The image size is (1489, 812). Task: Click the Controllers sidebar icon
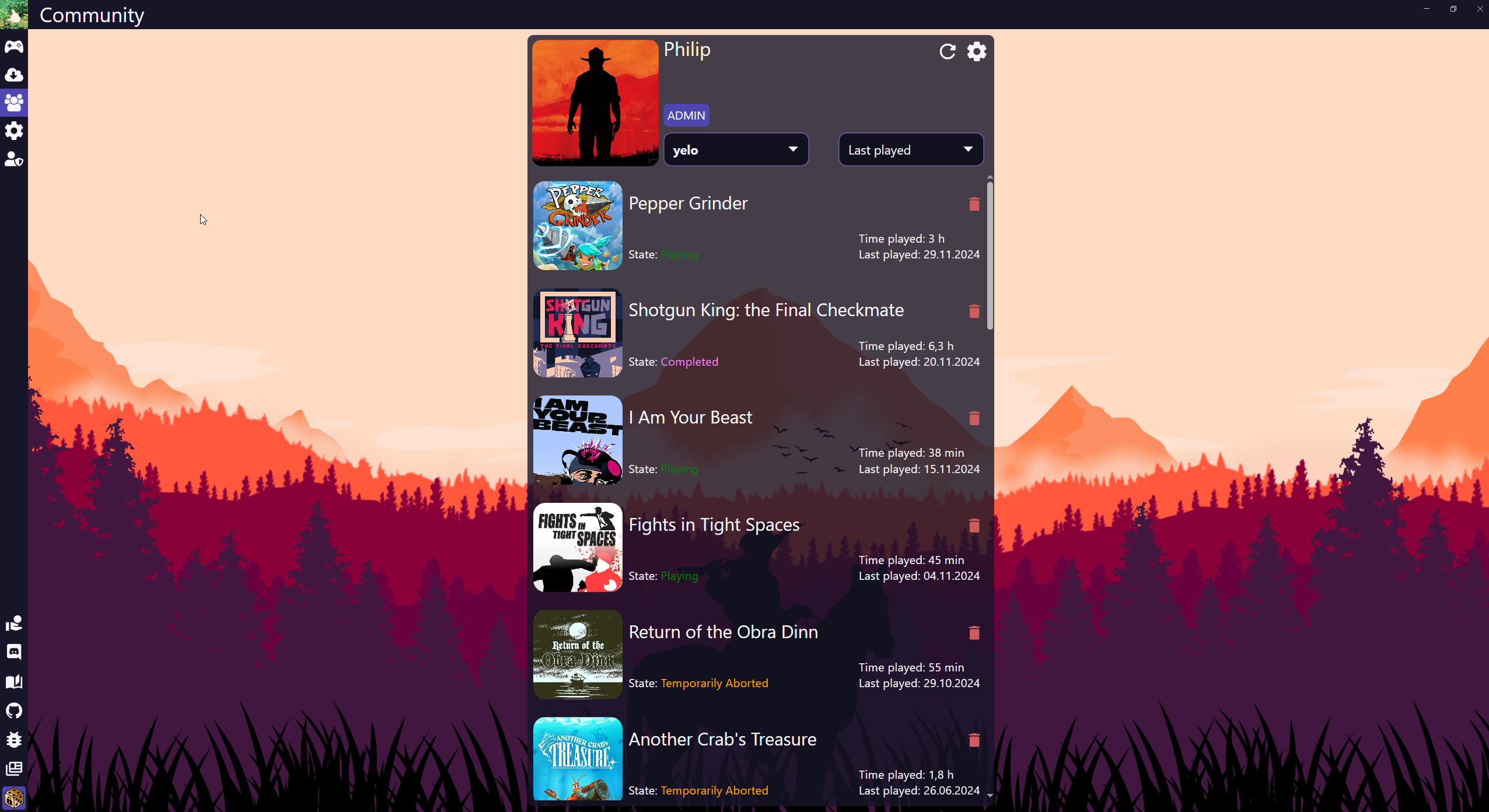click(14, 46)
